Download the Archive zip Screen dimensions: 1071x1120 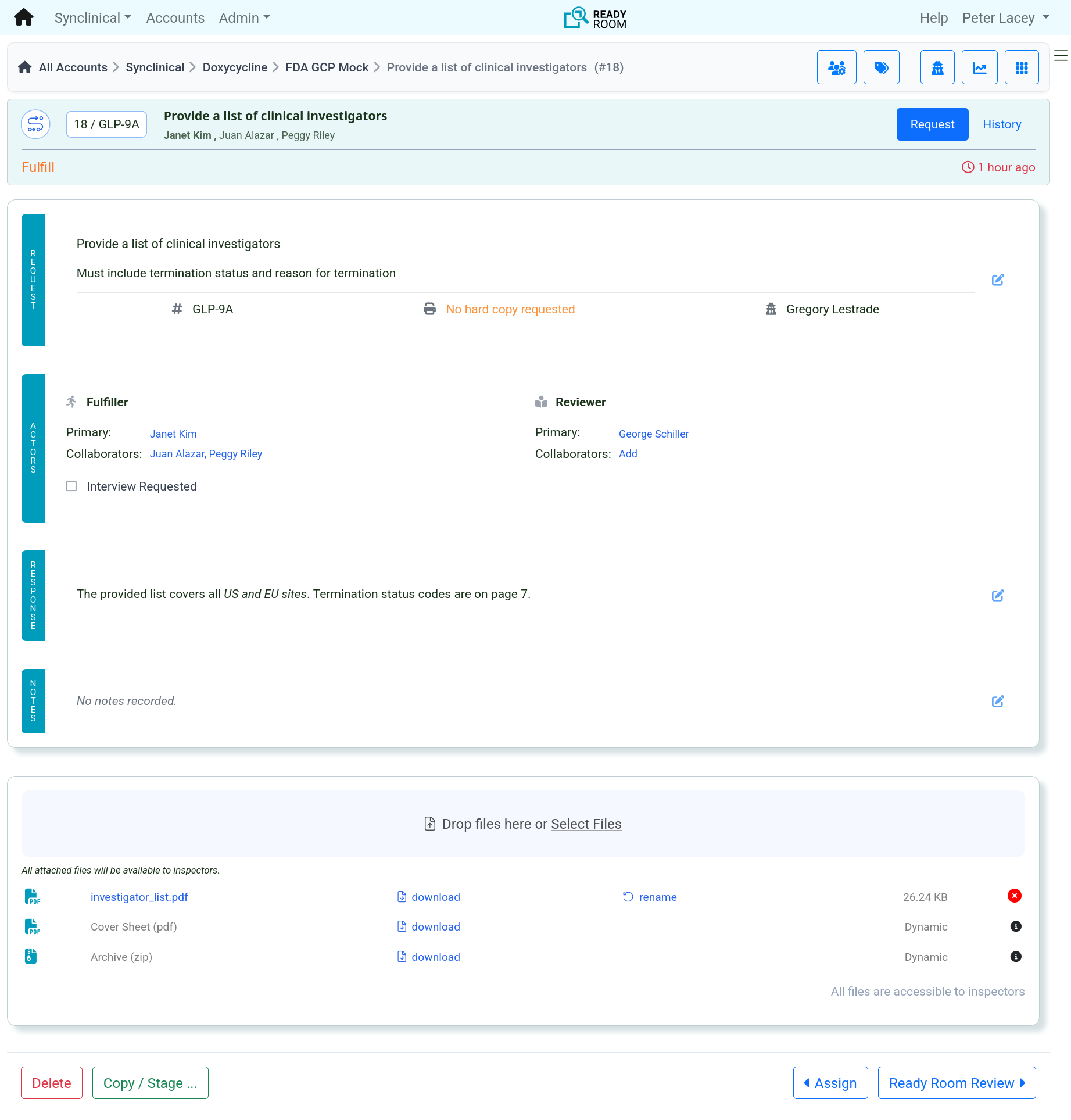429,957
